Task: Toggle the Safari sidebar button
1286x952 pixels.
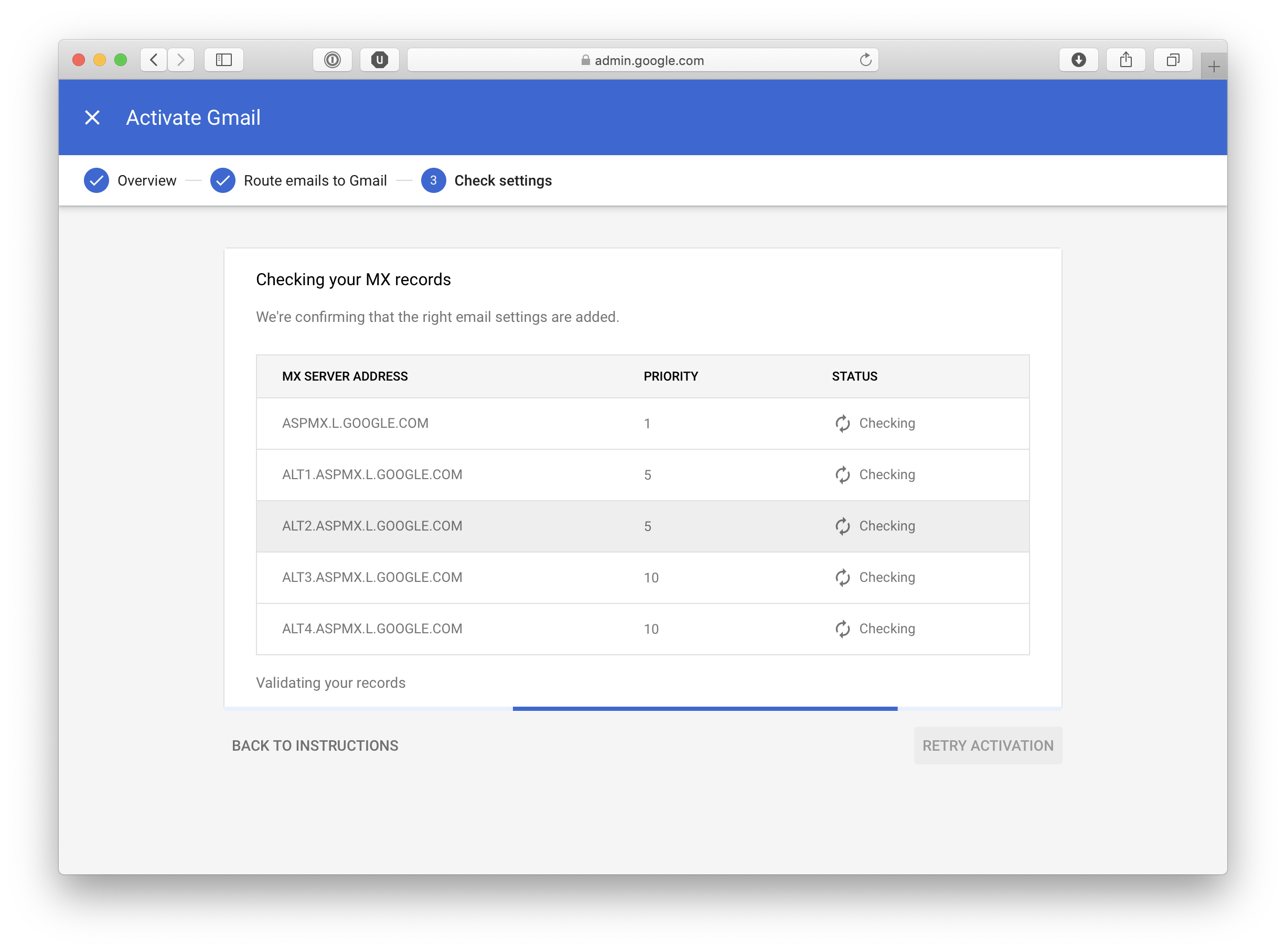Action: click(223, 60)
